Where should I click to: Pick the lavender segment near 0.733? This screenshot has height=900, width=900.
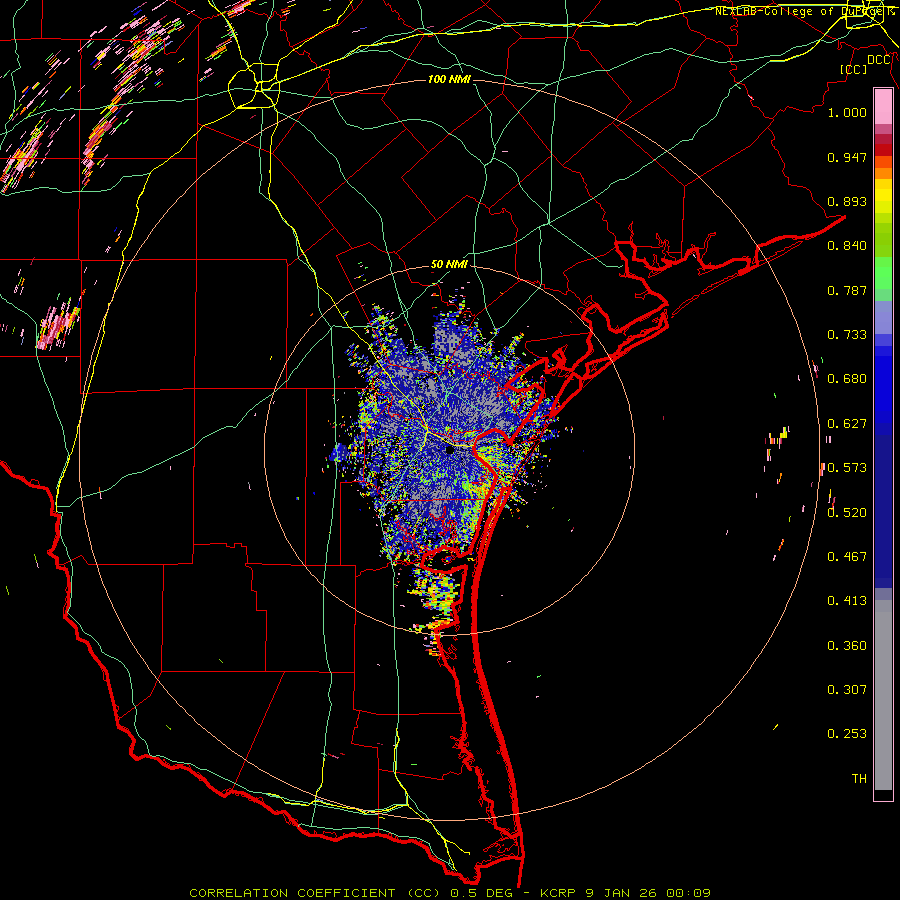pyautogui.click(x=883, y=317)
